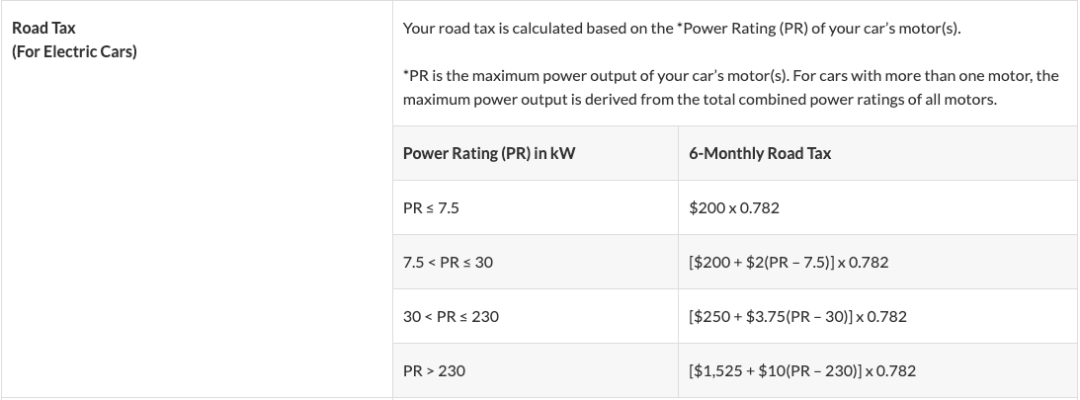The width and height of the screenshot is (1080, 400).
Task: Click the "[$250 + $3.75(PR – 30)] x 0.782" formula
Action: tap(794, 318)
